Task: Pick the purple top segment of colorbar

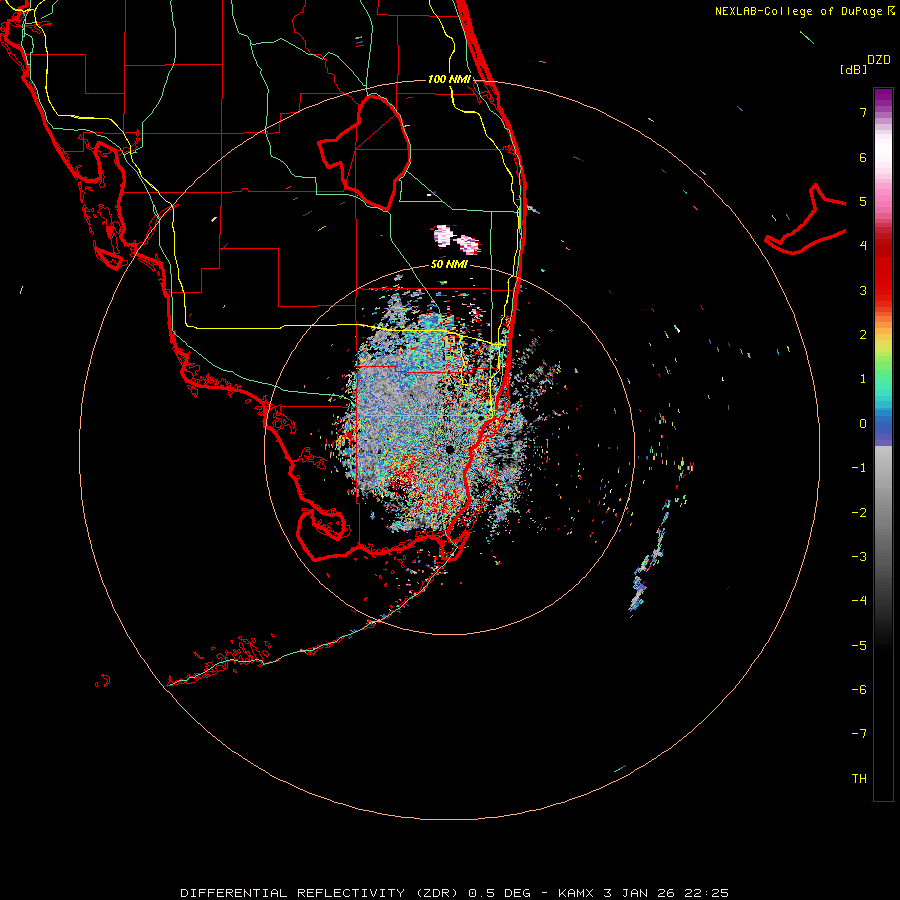Action: point(883,99)
